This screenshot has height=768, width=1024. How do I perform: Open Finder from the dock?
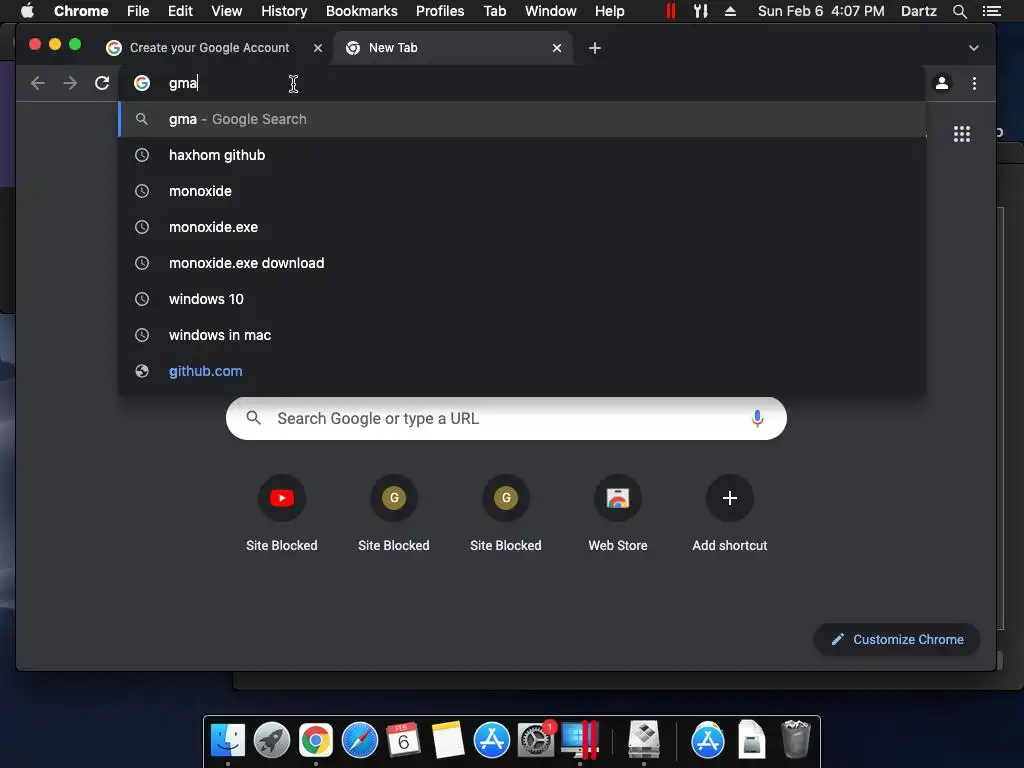point(227,741)
